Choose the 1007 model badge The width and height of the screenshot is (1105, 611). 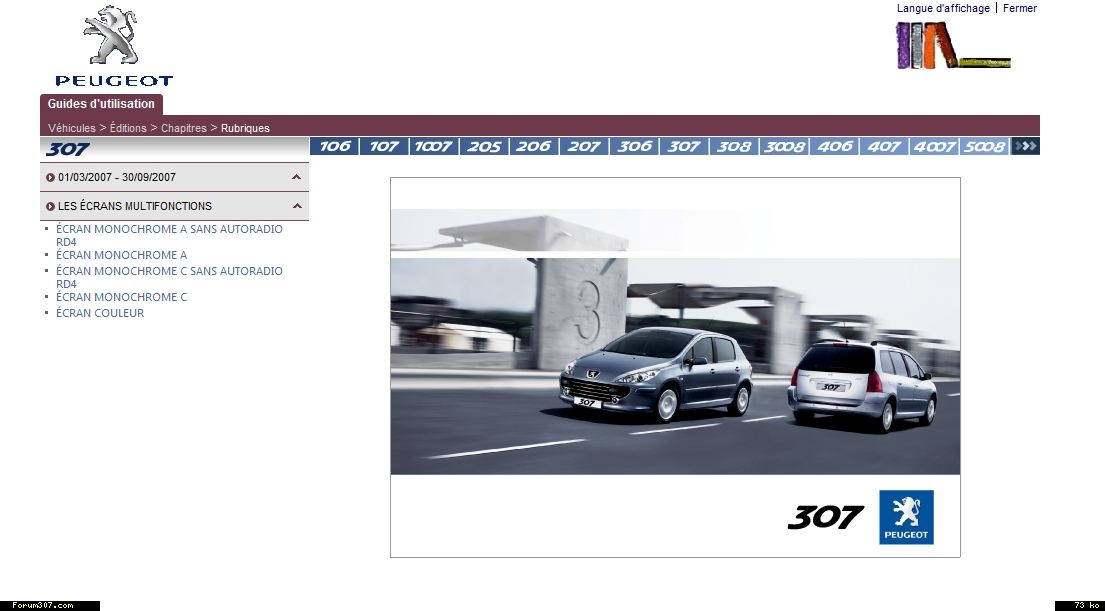tap(434, 147)
